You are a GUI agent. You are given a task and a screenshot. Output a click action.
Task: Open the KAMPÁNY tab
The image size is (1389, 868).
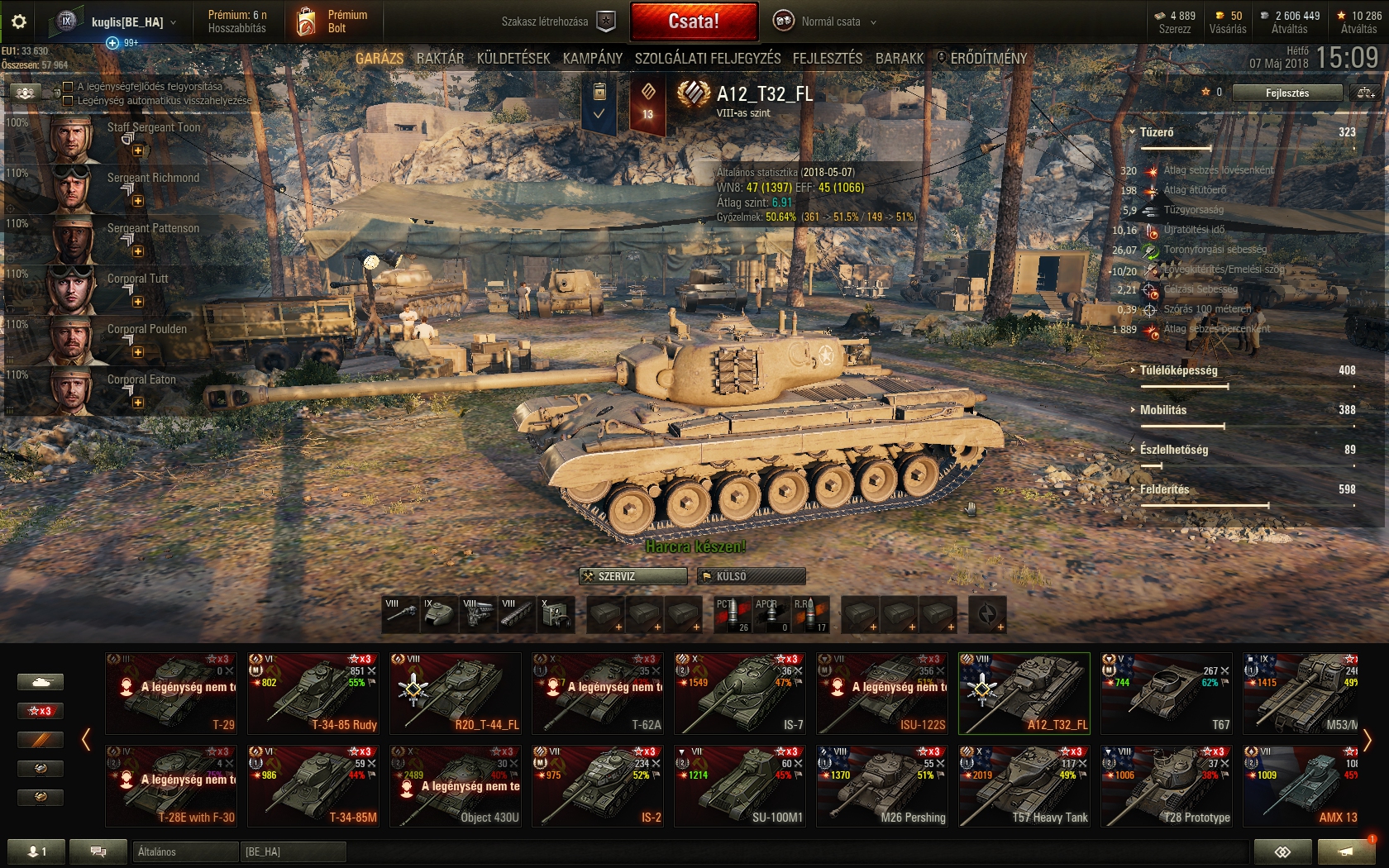pyautogui.click(x=593, y=59)
